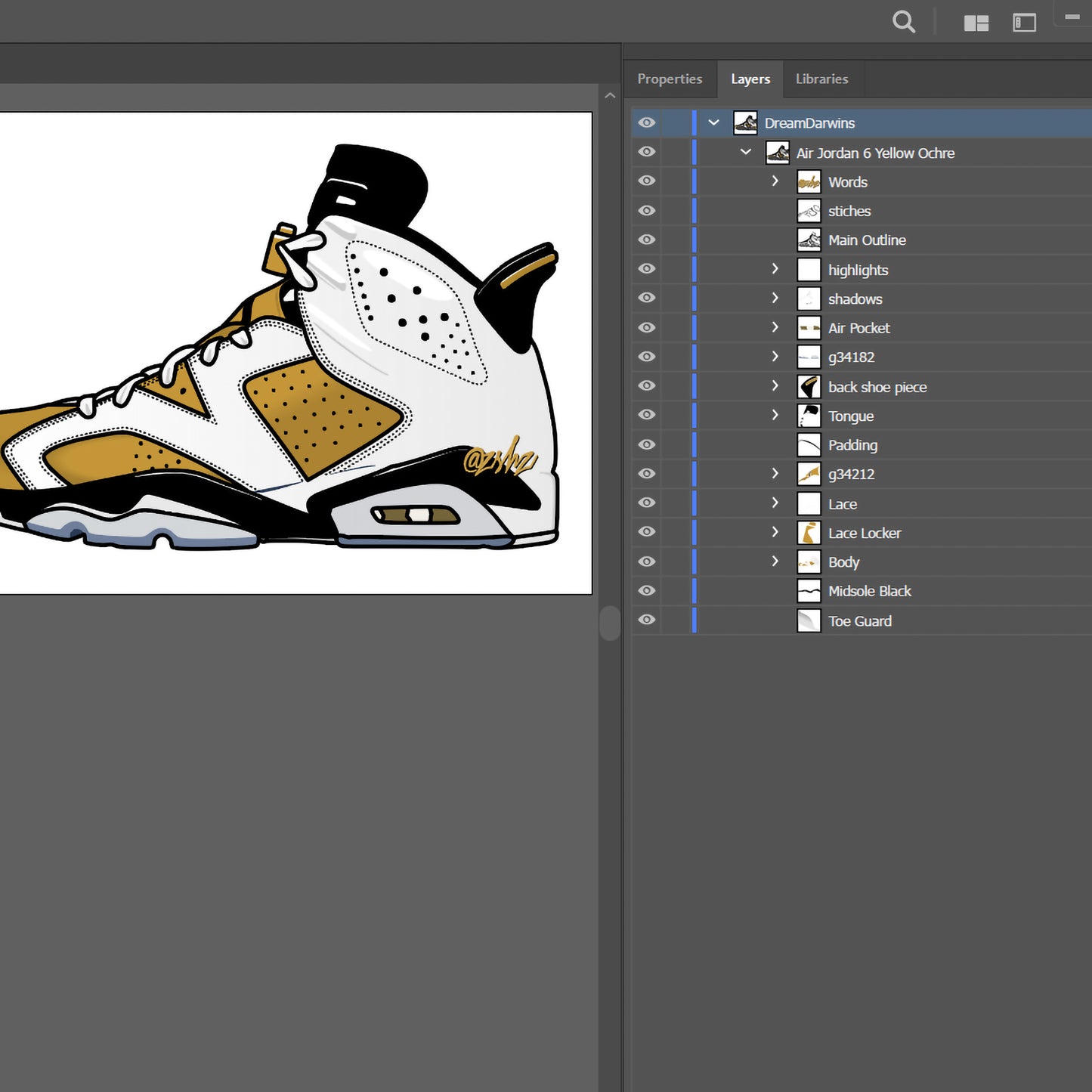Click the stiches layer thumbnail
Image resolution: width=1092 pixels, height=1092 pixels.
point(809,211)
